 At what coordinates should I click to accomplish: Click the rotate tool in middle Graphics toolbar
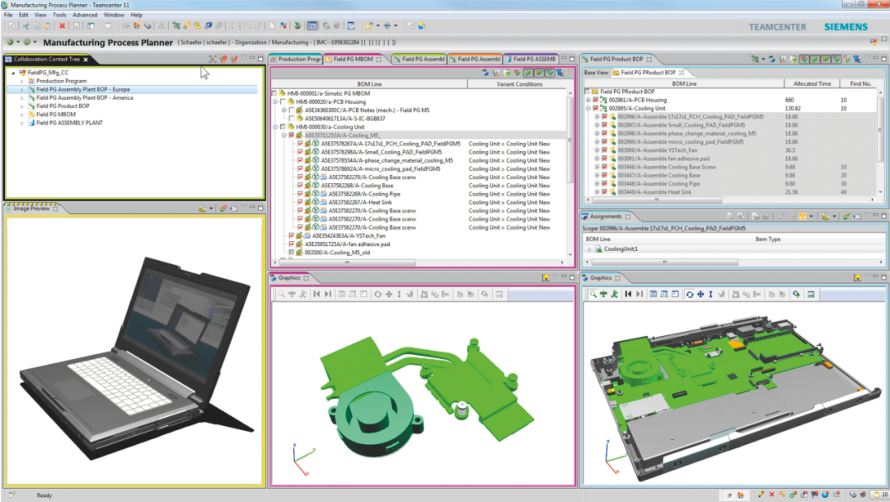pyautogui.click(x=377, y=294)
